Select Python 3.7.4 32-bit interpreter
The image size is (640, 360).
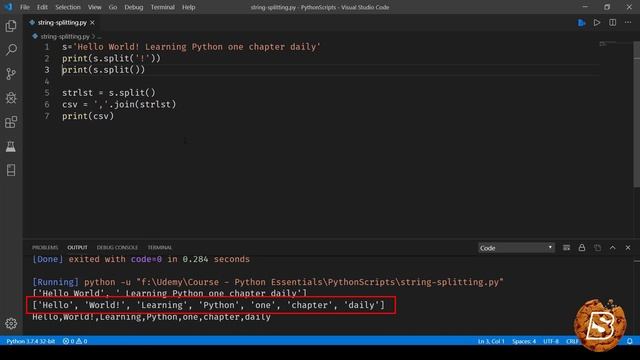coord(31,341)
